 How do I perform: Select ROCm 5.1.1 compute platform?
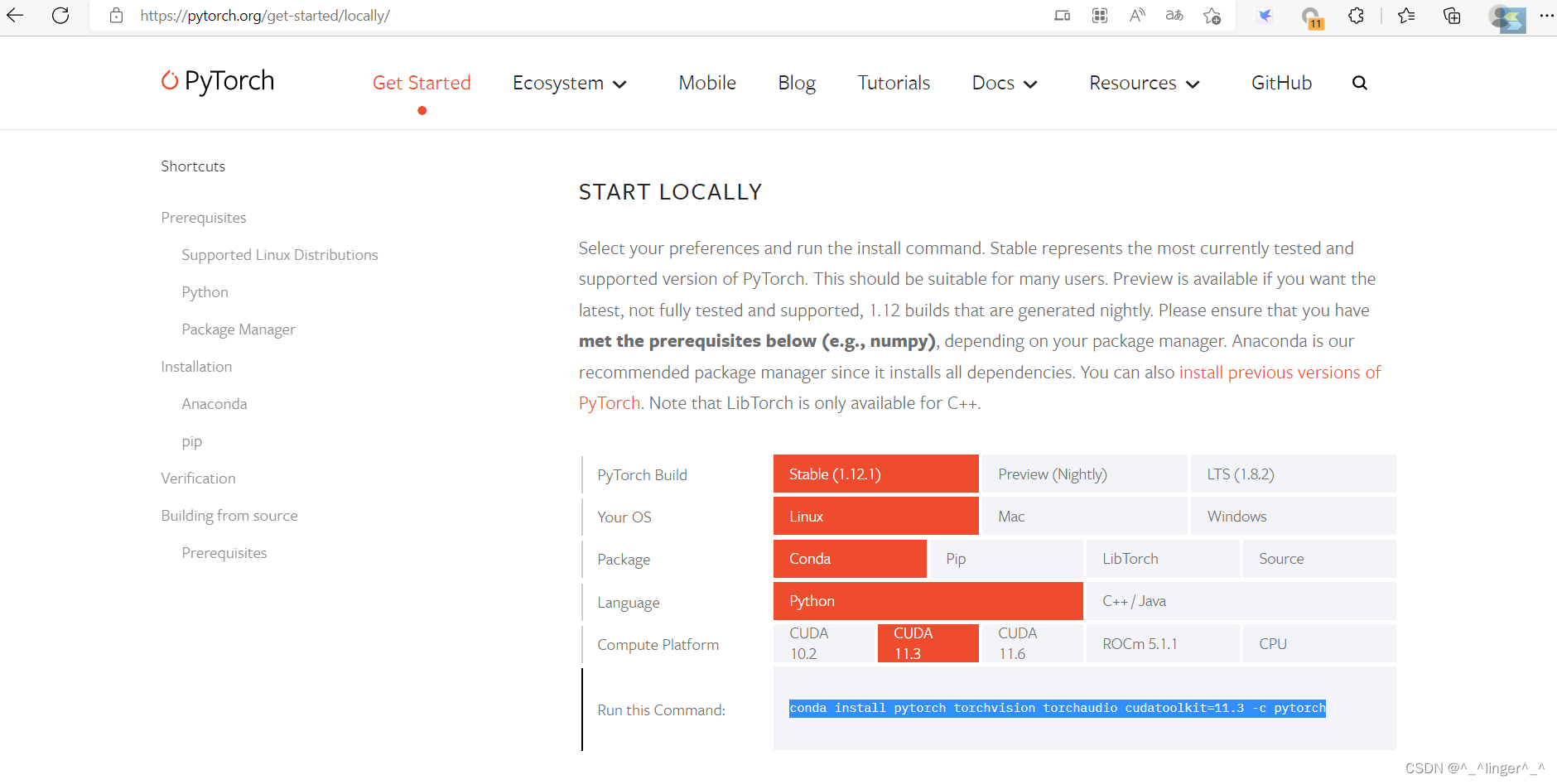pyautogui.click(x=1163, y=643)
